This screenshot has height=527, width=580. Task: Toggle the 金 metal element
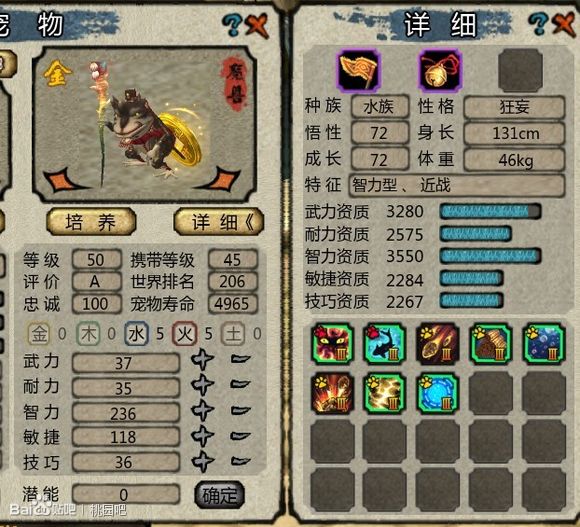[39, 334]
